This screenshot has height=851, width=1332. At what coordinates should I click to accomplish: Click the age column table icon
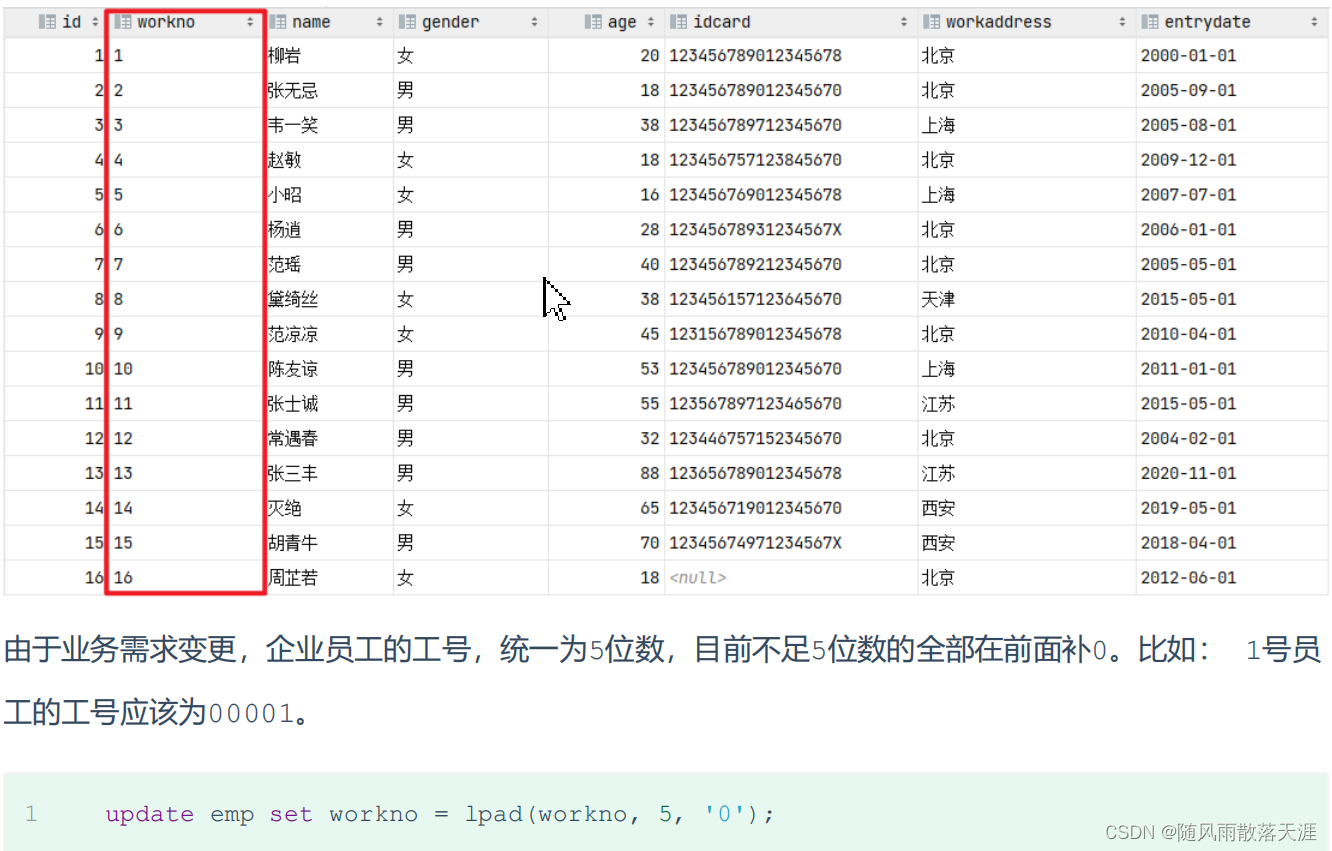[593, 22]
